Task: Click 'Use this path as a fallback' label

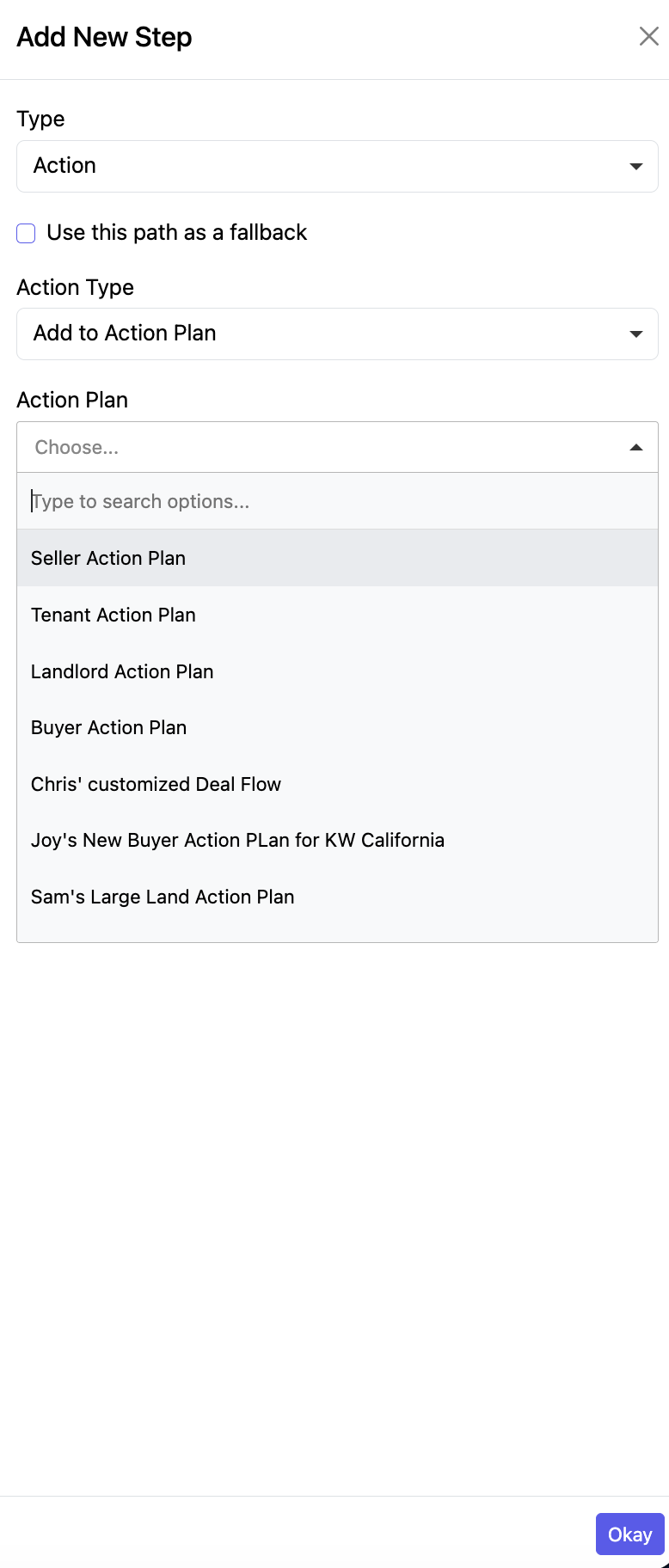Action: 176,233
